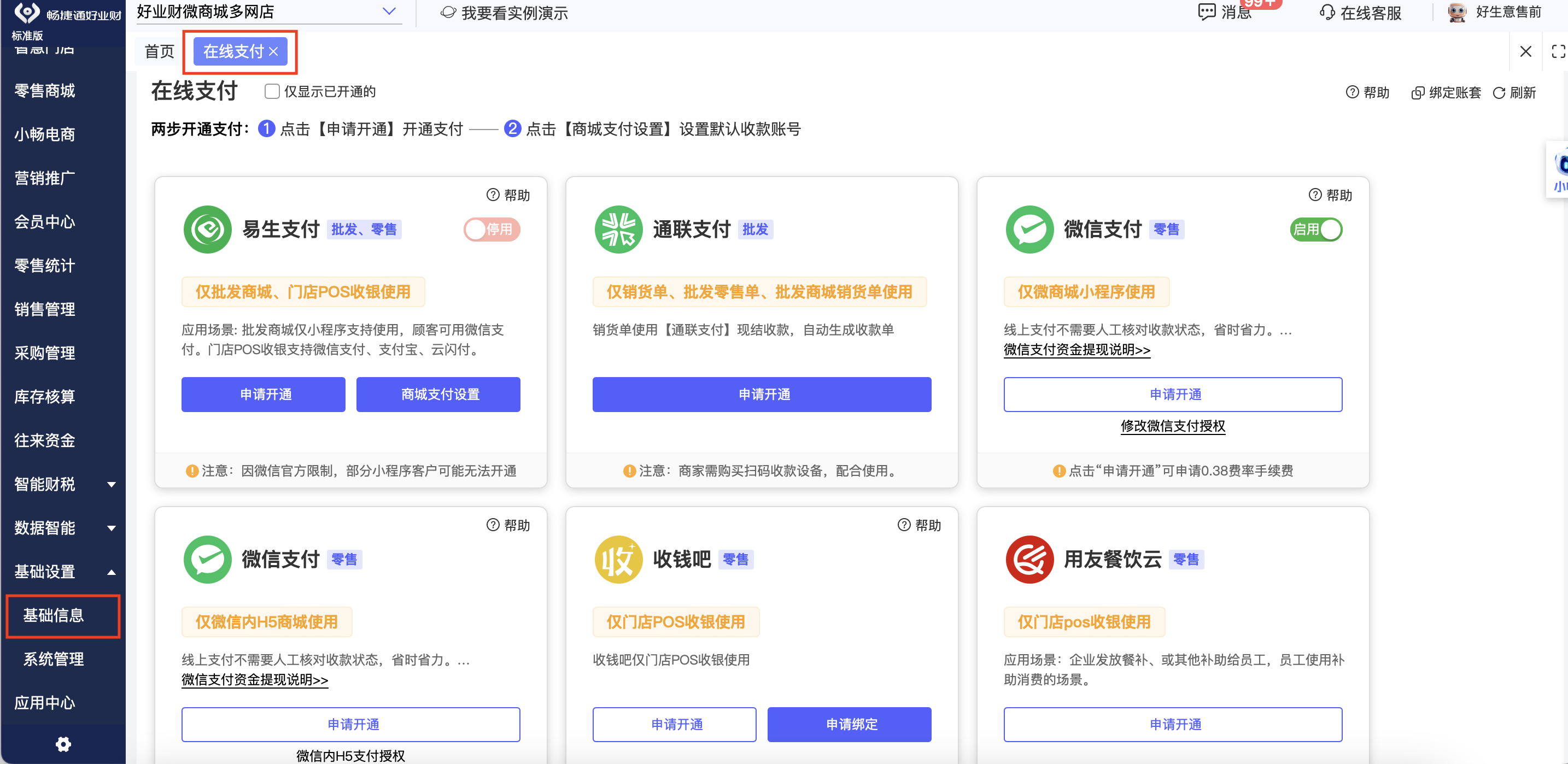
Task: Close the 在线支付 tab
Action: pos(273,52)
